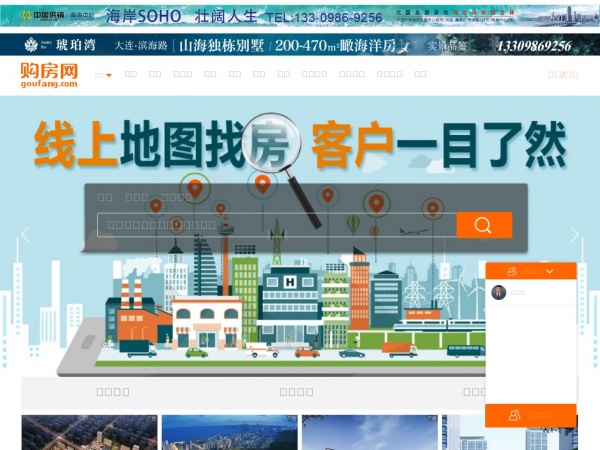The width and height of the screenshot is (600, 450).
Task: Collapse chat widget using header chevron
Action: [549, 271]
